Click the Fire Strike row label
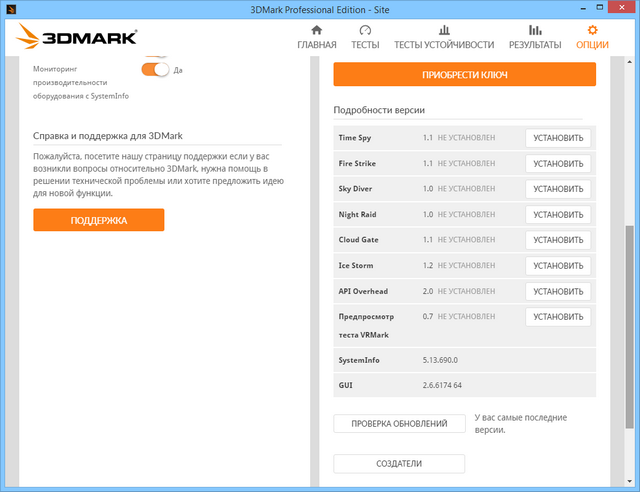Screen dimensions: 640x492 357,163
